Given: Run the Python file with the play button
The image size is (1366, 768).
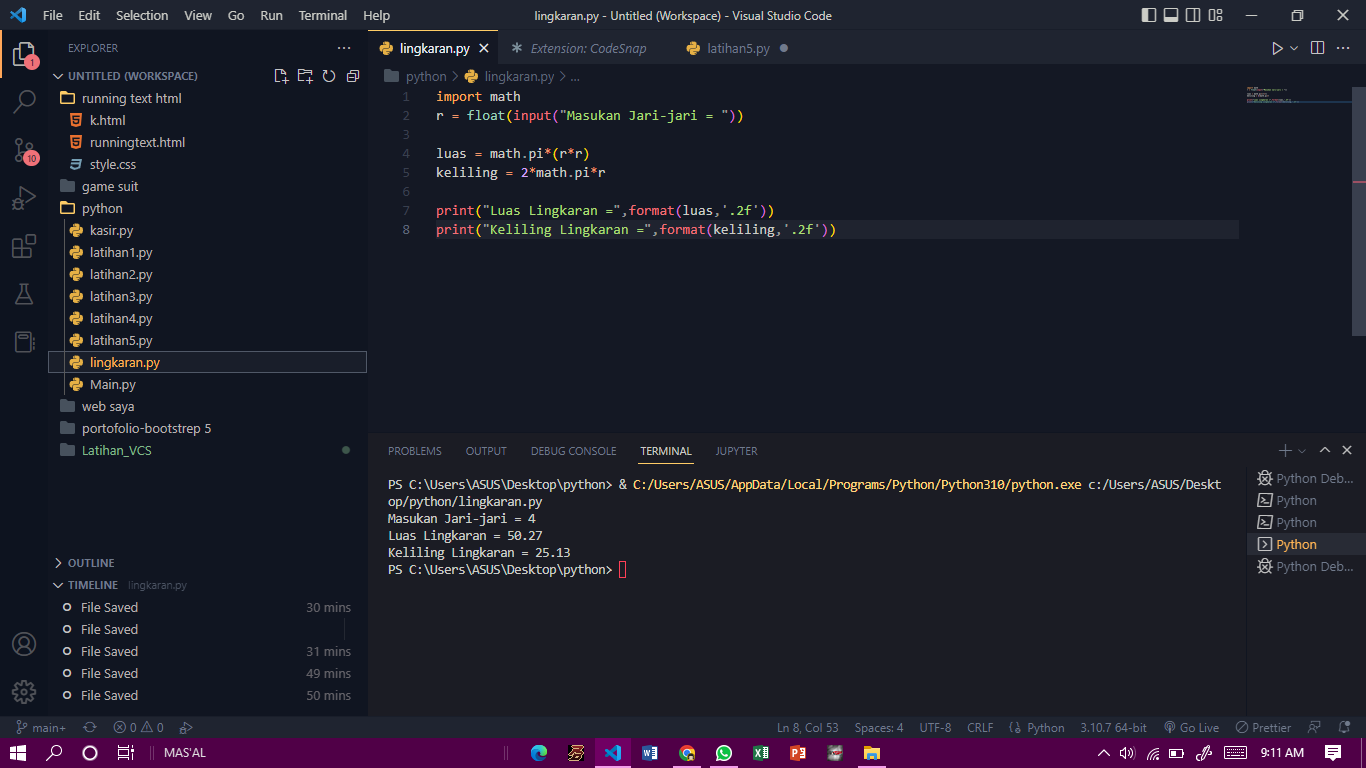Looking at the screenshot, I should pyautogui.click(x=1277, y=47).
